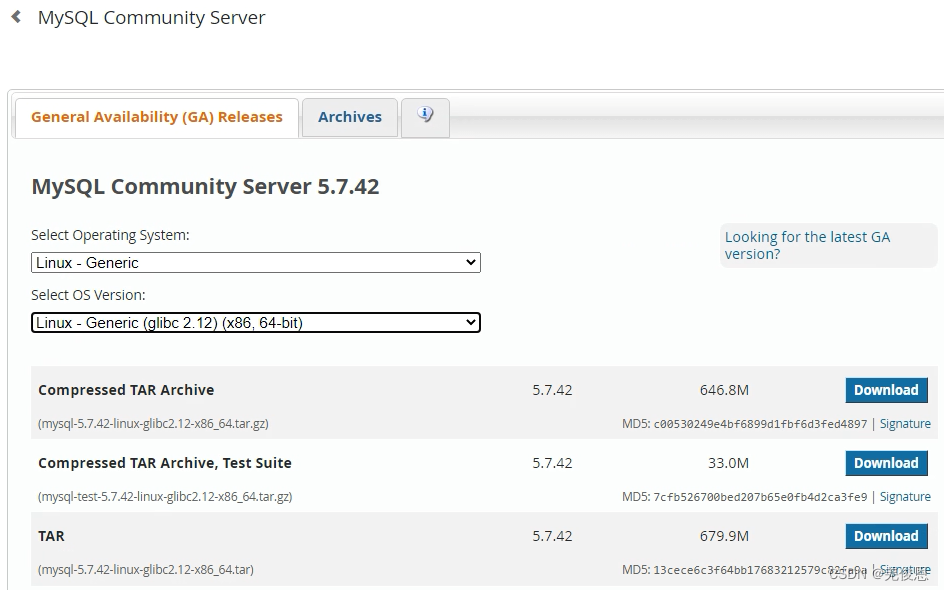
Task: Click the 'TAR' row title
Action: click(x=51, y=536)
